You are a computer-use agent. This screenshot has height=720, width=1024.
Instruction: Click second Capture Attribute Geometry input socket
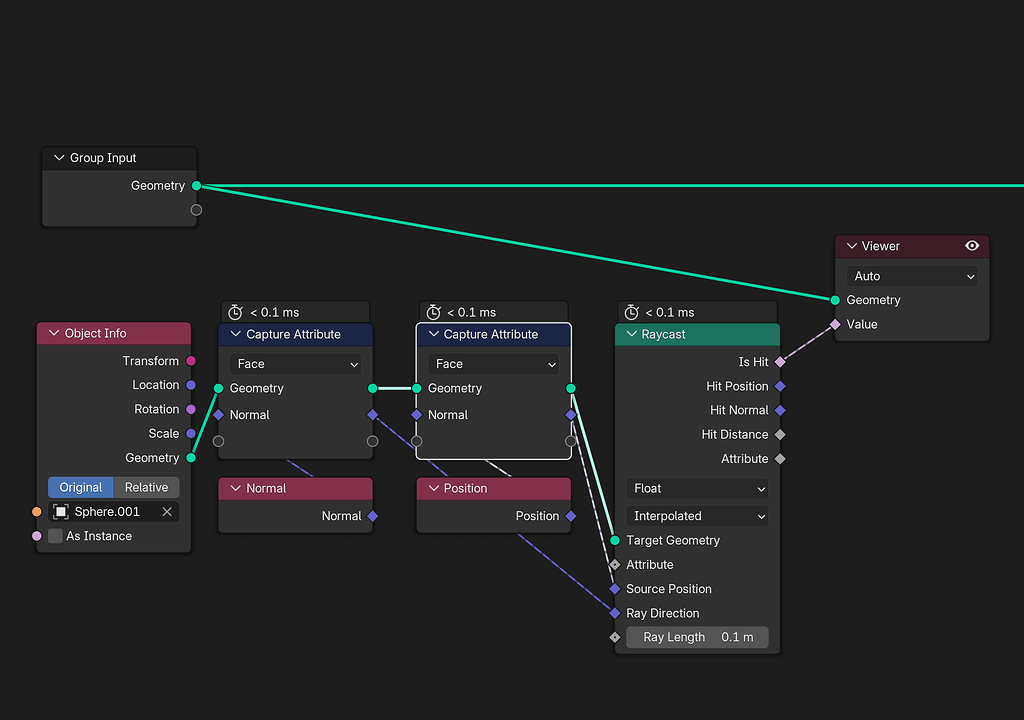click(x=417, y=388)
